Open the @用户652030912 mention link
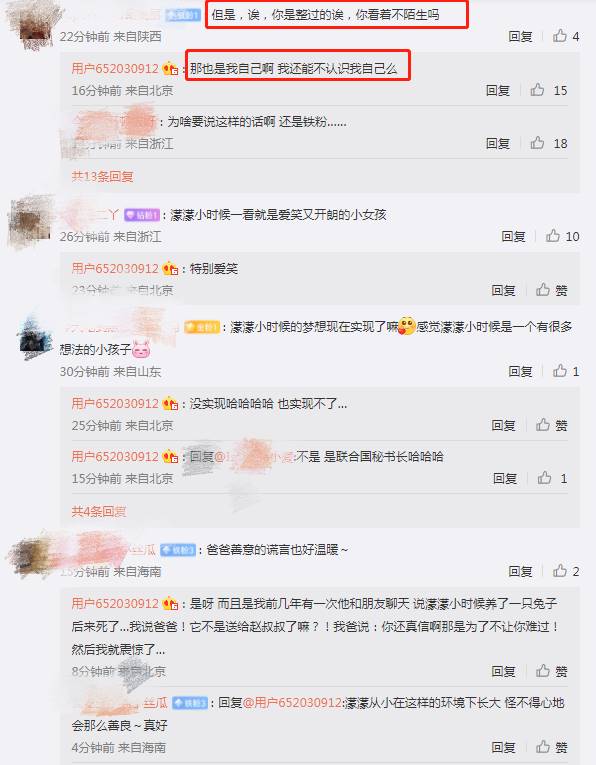 292,703
